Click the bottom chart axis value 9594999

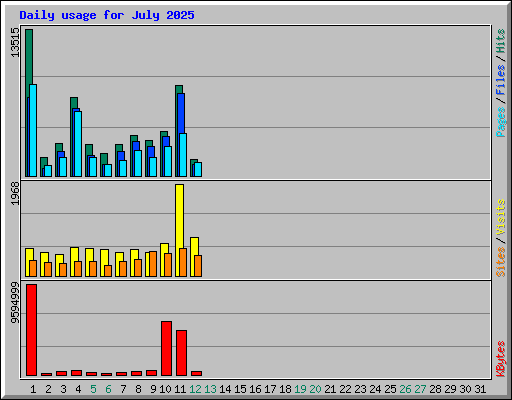click(15, 303)
